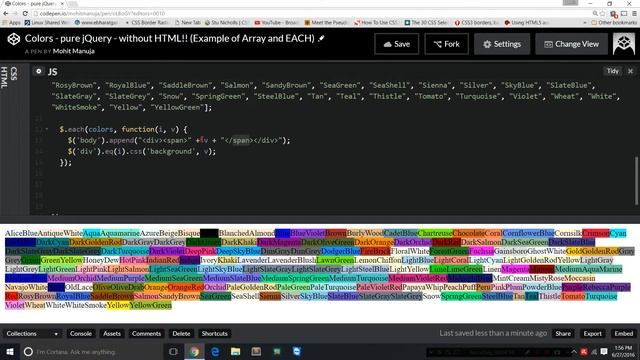
Task: Click the Chartreuse color swatch
Action: pyautogui.click(x=435, y=233)
